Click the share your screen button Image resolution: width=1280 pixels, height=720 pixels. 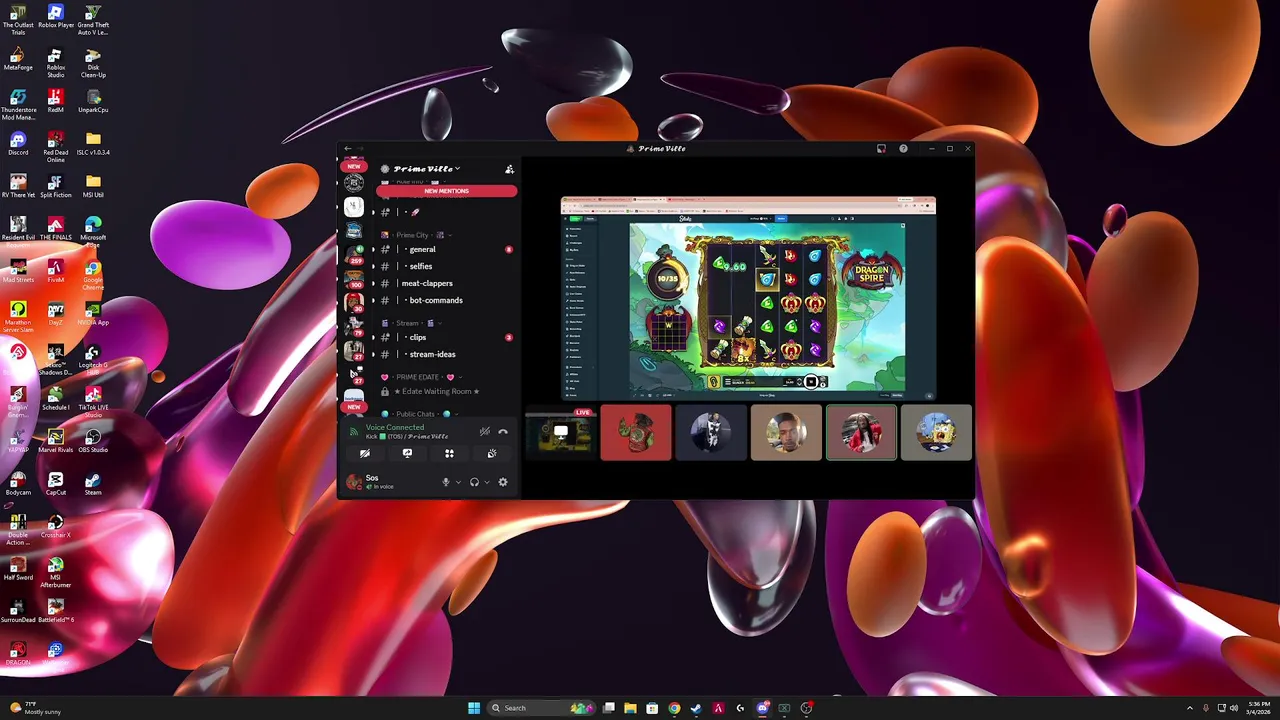(x=407, y=453)
